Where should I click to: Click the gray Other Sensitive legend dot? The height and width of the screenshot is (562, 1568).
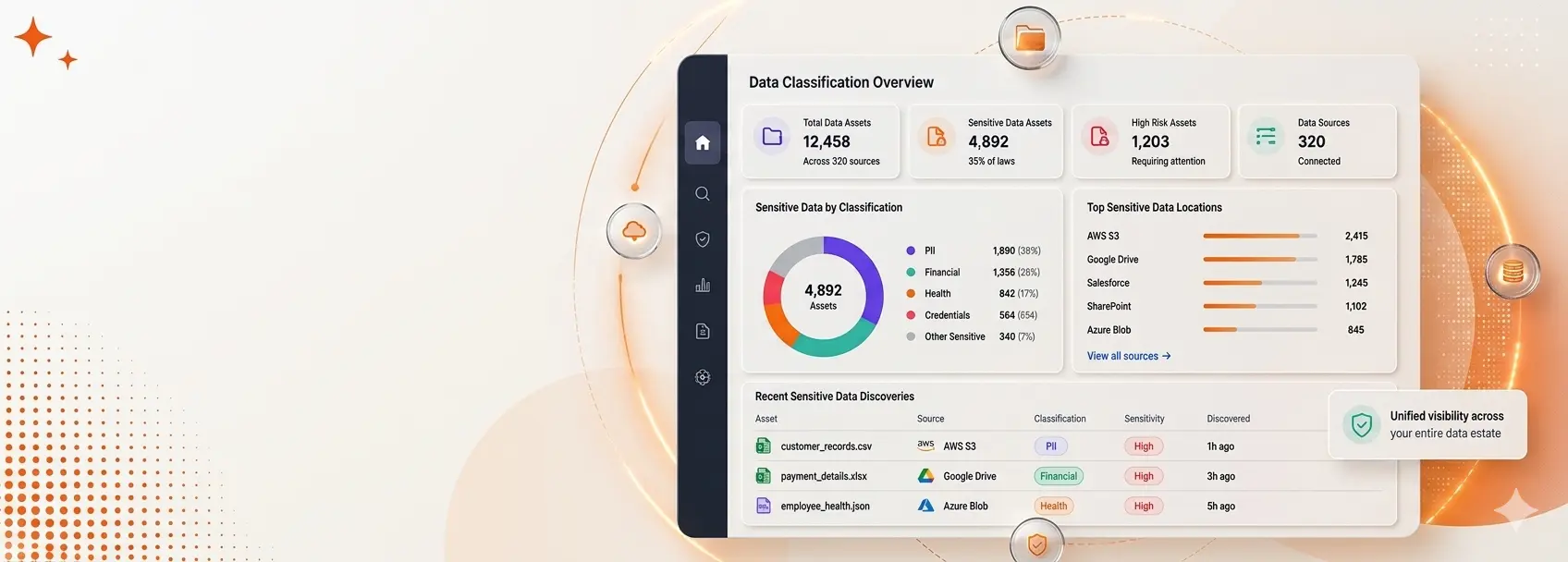(x=911, y=336)
